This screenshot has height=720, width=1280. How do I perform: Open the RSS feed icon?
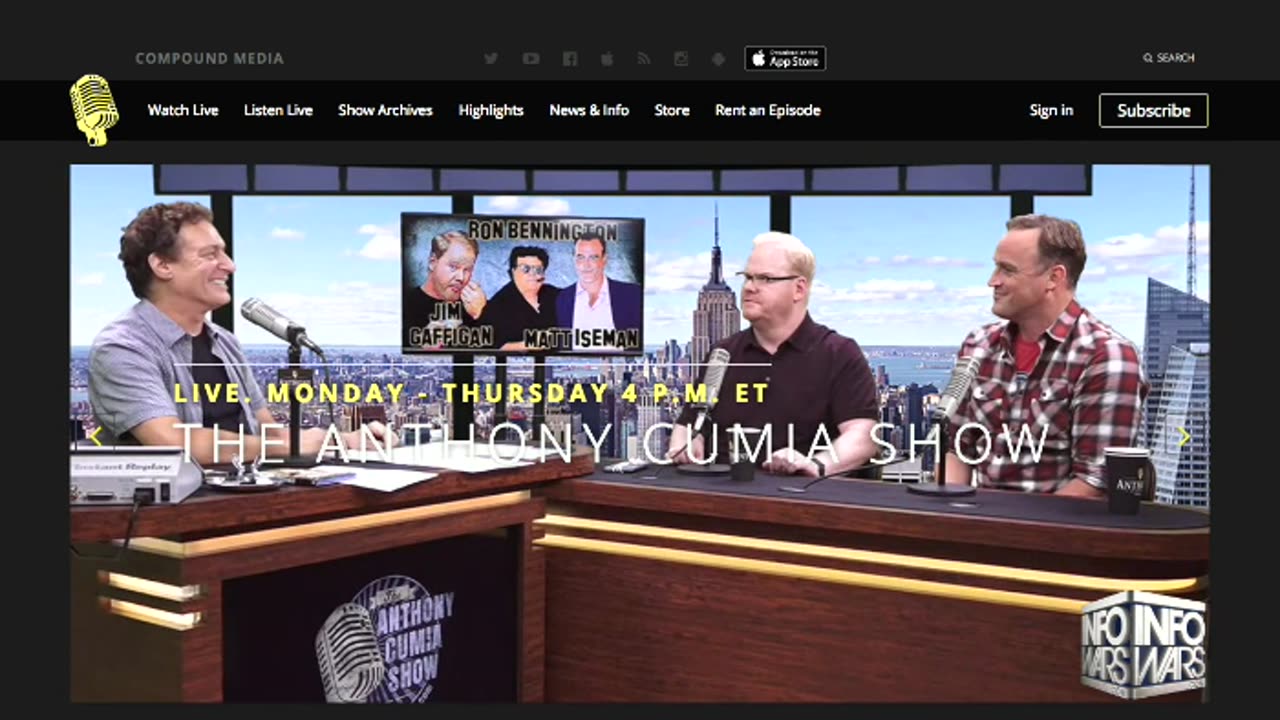(644, 59)
